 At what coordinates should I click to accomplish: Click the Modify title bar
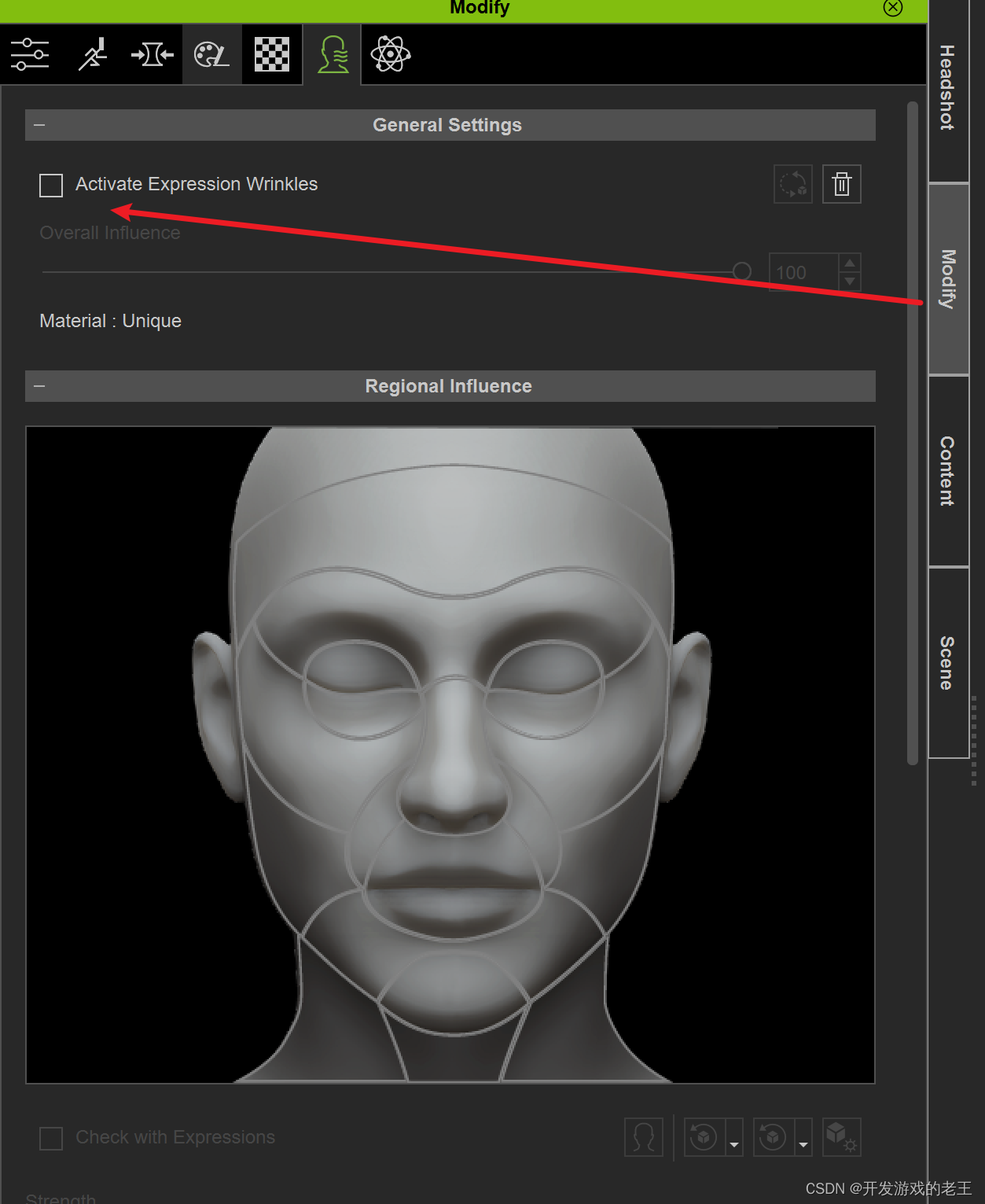464,10
